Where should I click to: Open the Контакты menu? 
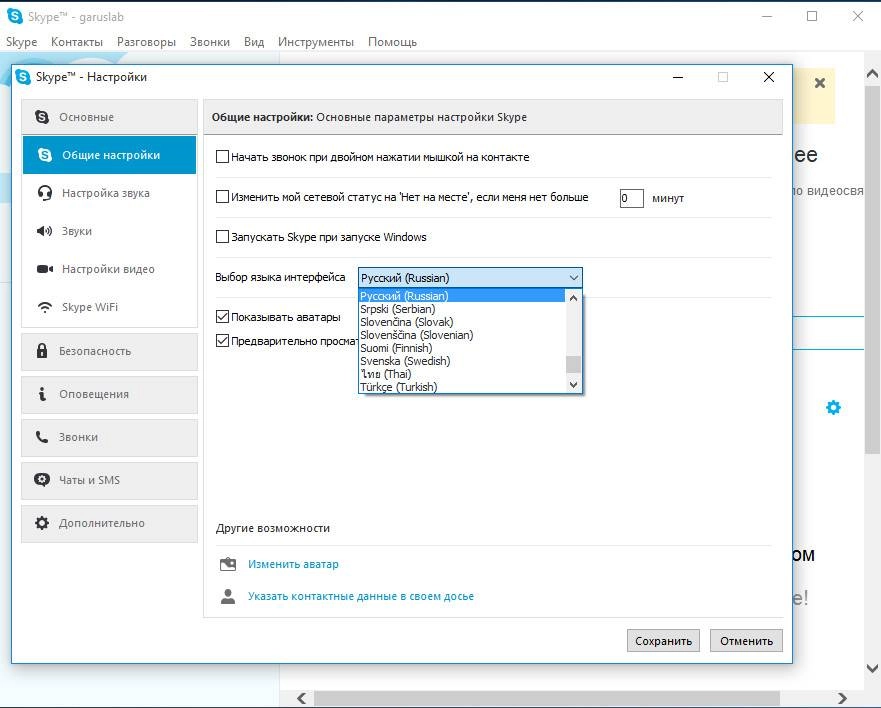[77, 42]
